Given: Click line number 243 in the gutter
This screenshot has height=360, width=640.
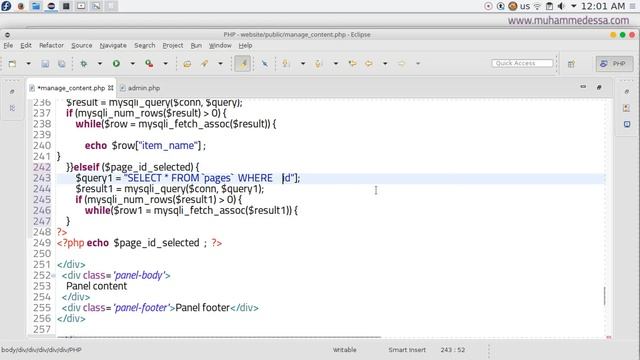Looking at the screenshot, I should click(x=42, y=178).
